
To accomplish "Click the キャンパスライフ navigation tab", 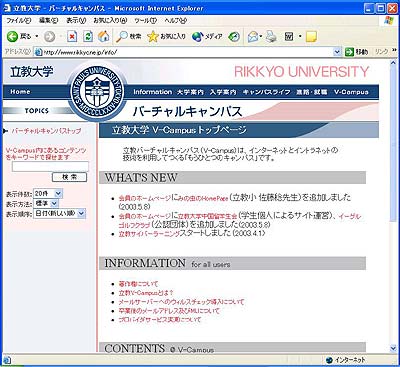I will [266, 92].
